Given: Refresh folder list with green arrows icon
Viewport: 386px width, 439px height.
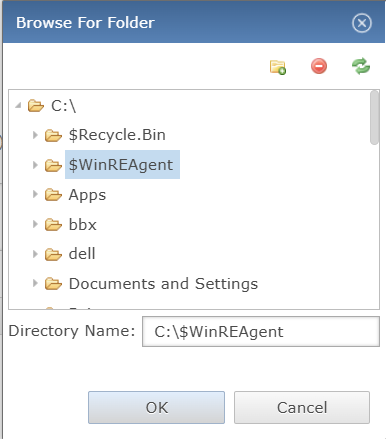Looking at the screenshot, I should click(361, 66).
